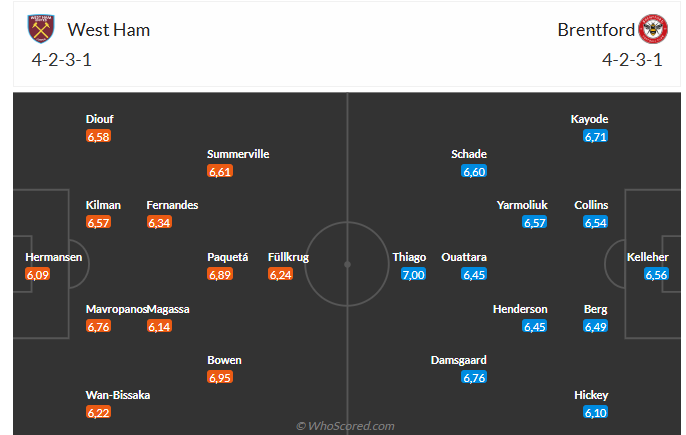
Task: Click Diouf's 6,58 rating badge
Action: (98, 136)
